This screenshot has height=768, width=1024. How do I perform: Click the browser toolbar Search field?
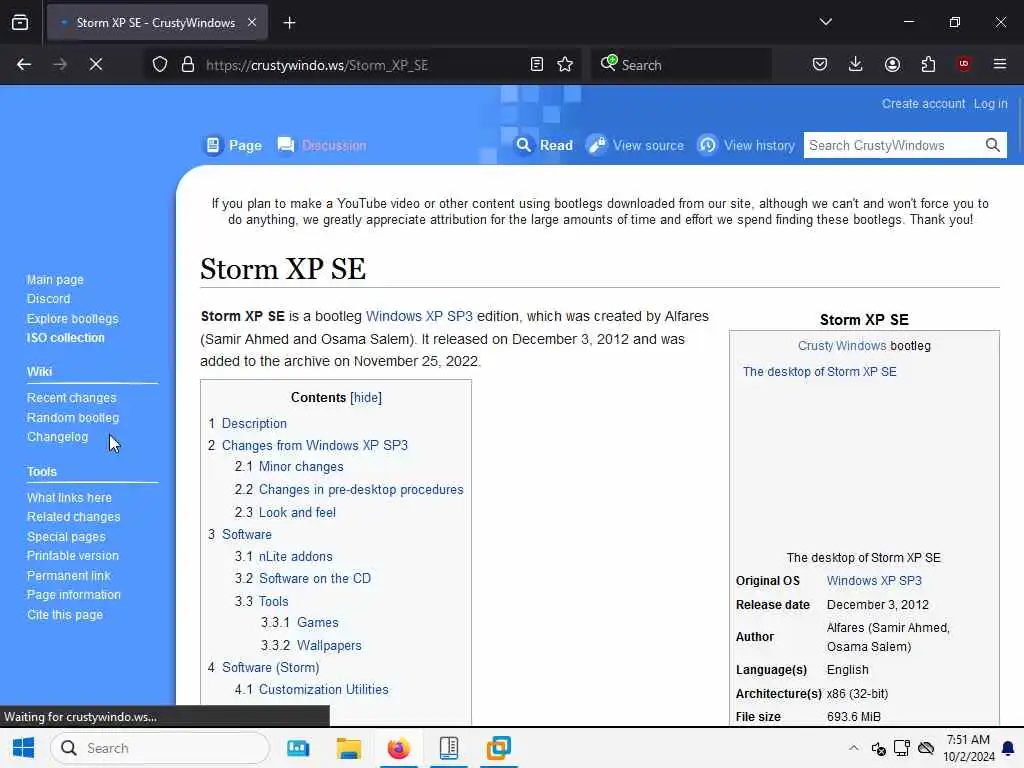click(x=681, y=64)
